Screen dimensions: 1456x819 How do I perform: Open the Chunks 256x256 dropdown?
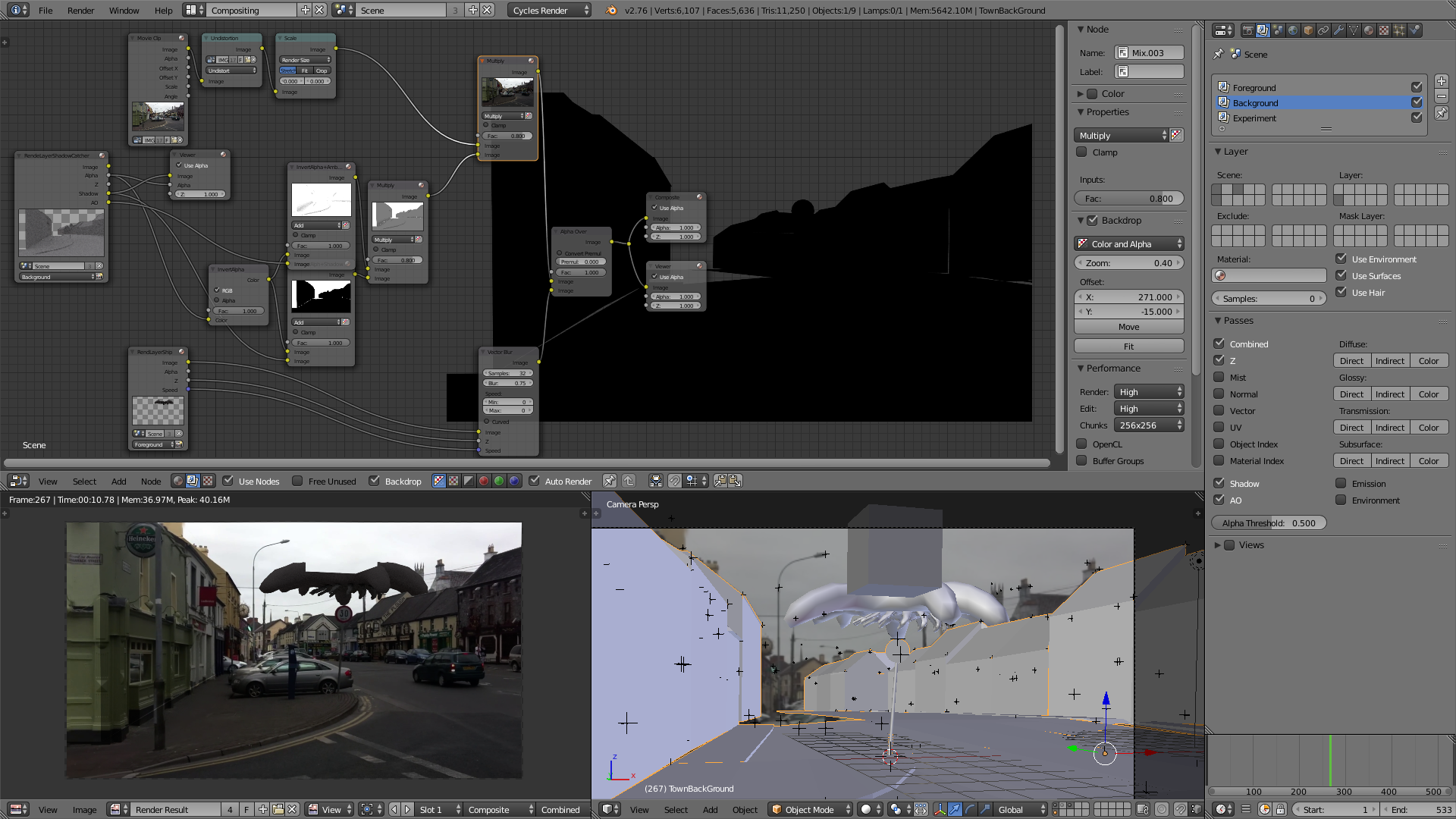coord(1149,425)
